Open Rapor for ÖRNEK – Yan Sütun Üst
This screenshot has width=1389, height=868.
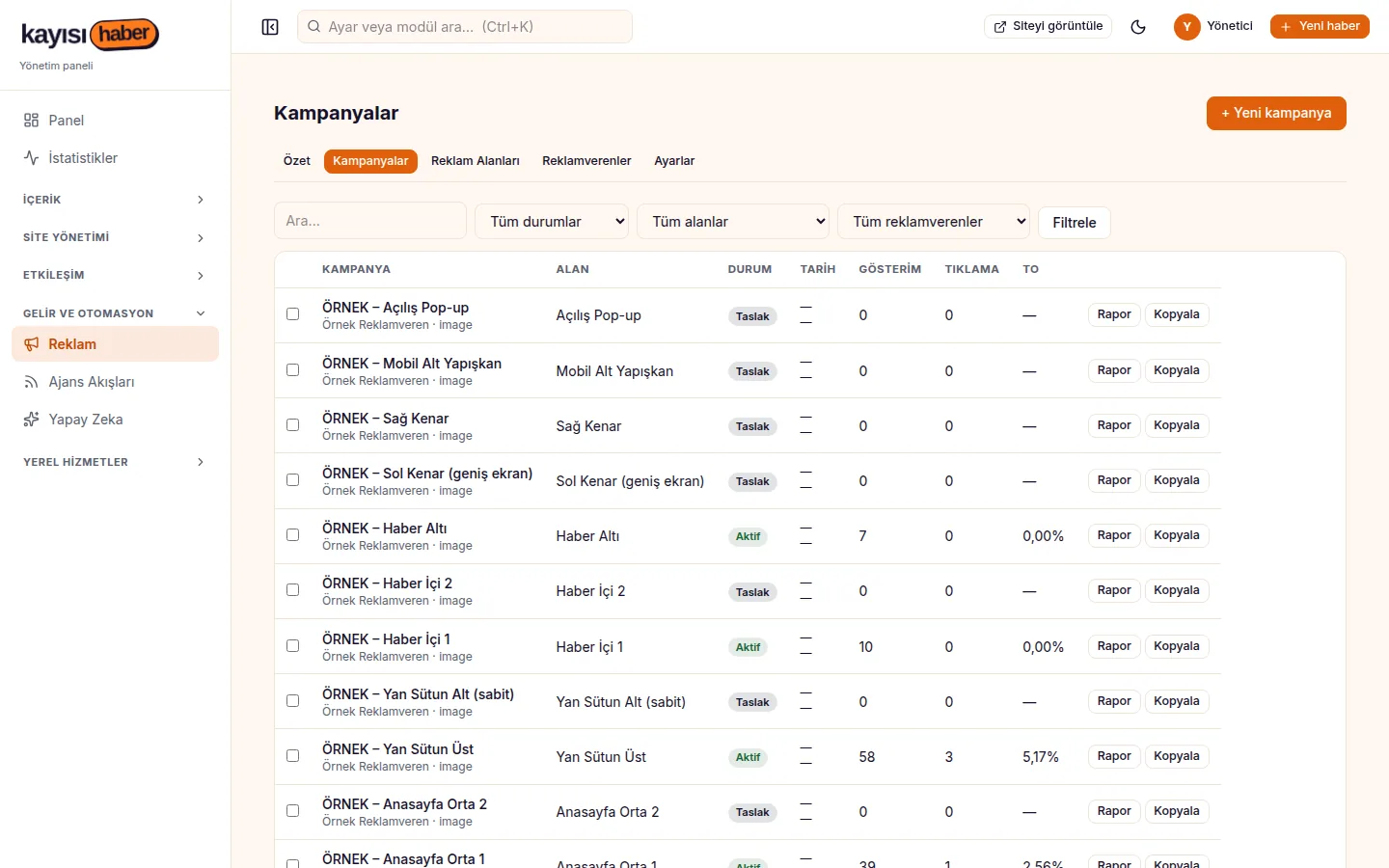click(x=1114, y=756)
